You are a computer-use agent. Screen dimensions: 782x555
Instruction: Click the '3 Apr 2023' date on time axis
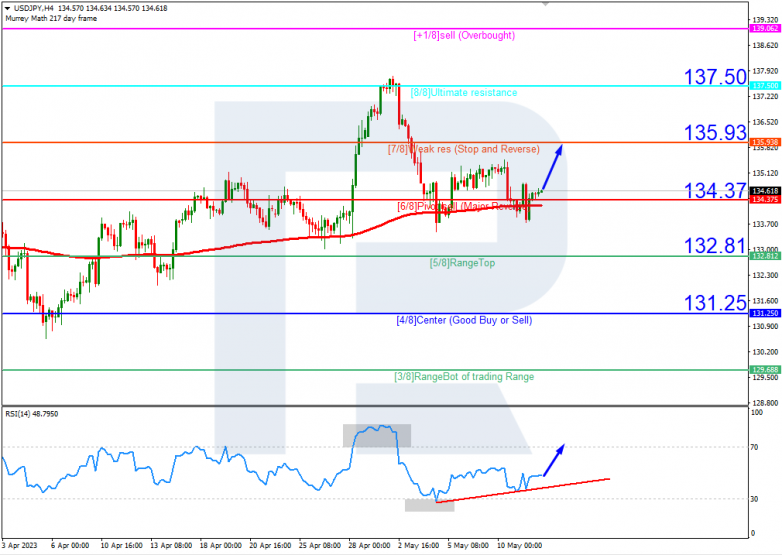click(19, 546)
